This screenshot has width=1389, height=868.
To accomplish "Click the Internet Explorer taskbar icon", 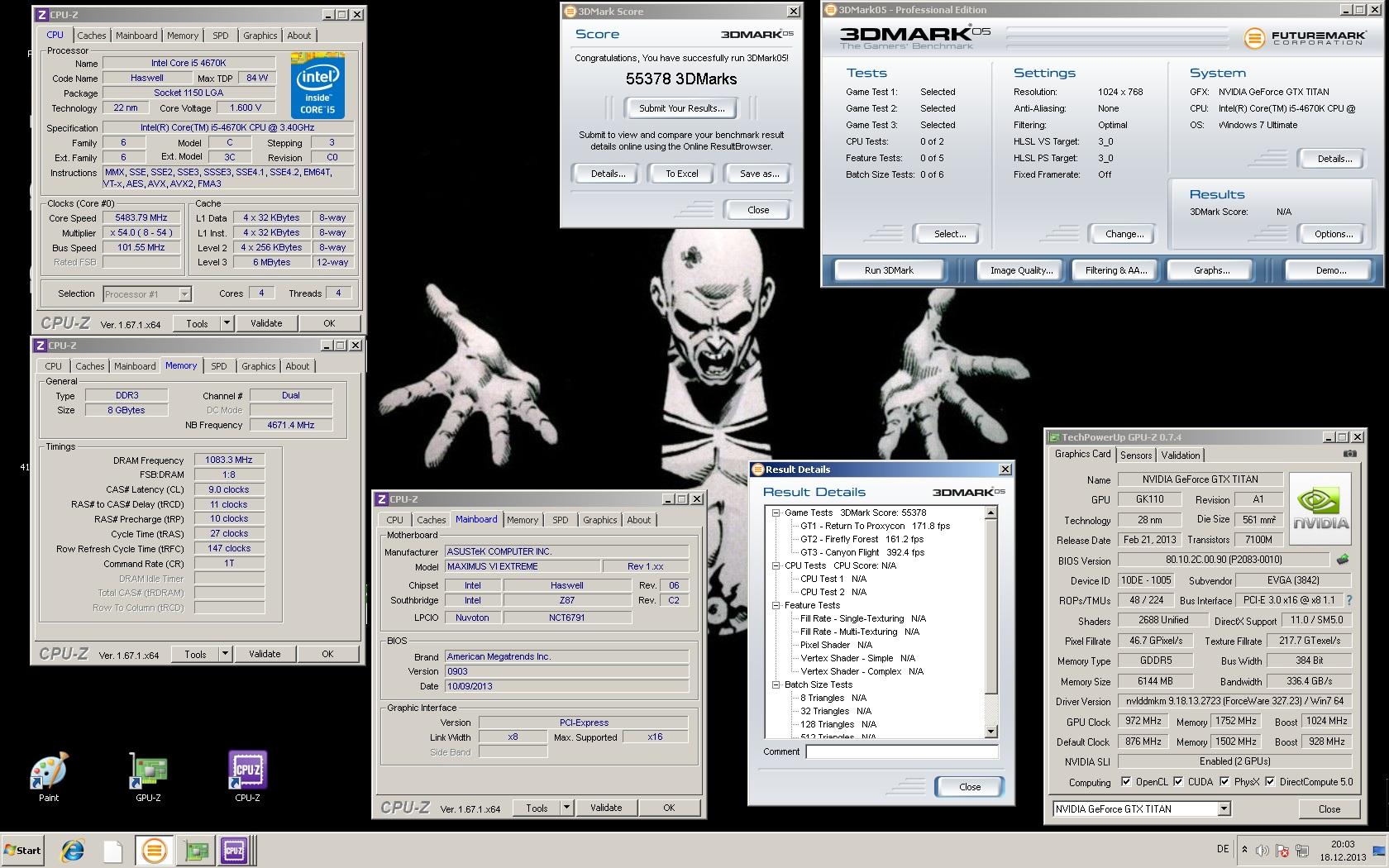I will point(73,850).
